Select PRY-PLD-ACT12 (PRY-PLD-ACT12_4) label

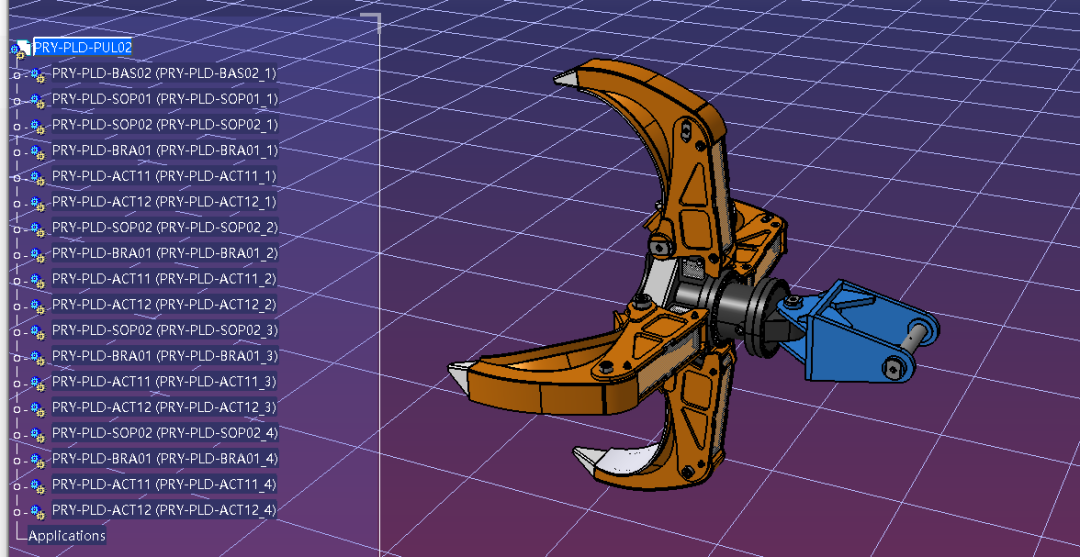(165, 510)
